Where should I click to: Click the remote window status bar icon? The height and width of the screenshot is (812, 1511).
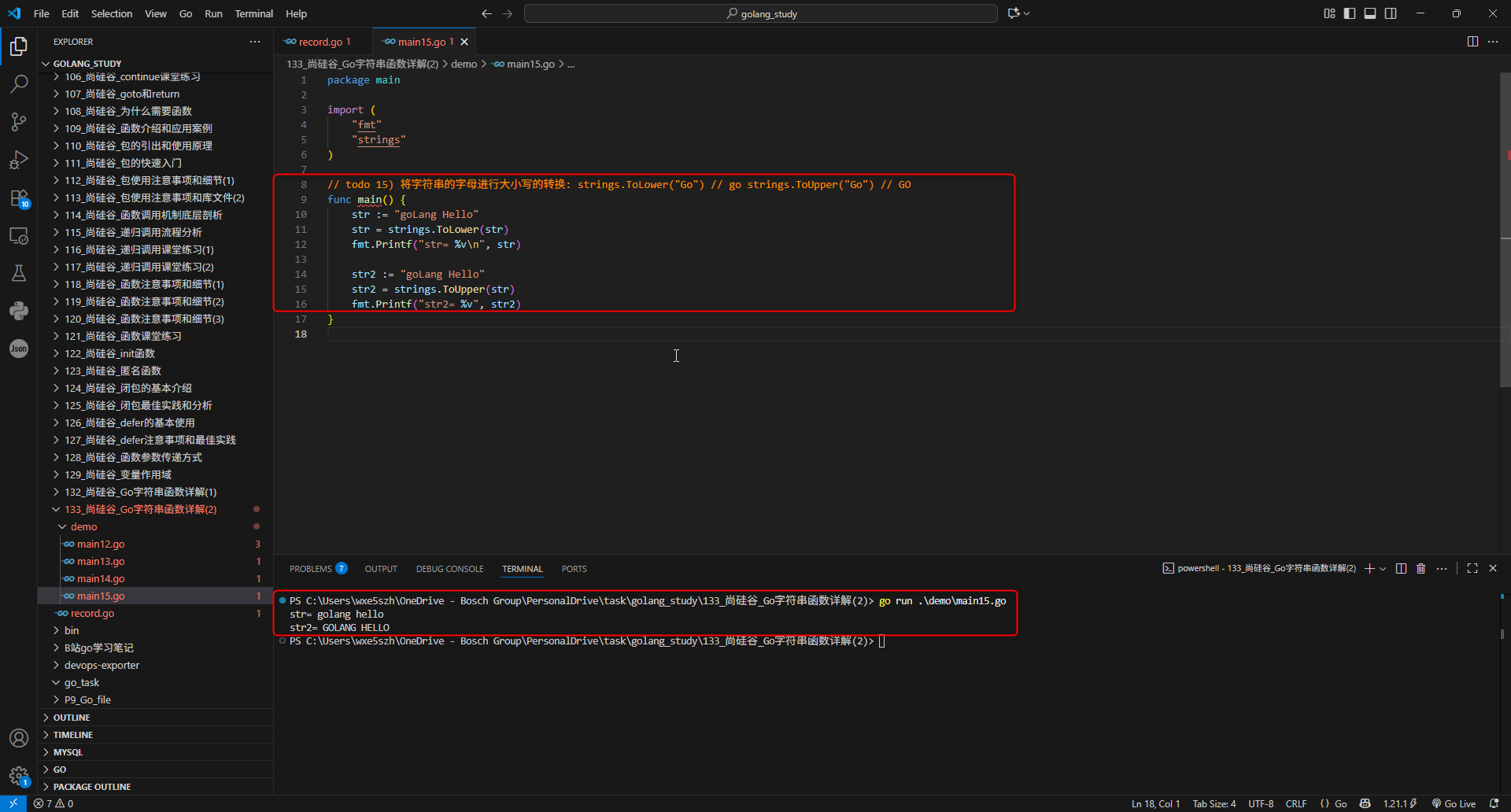point(13,803)
